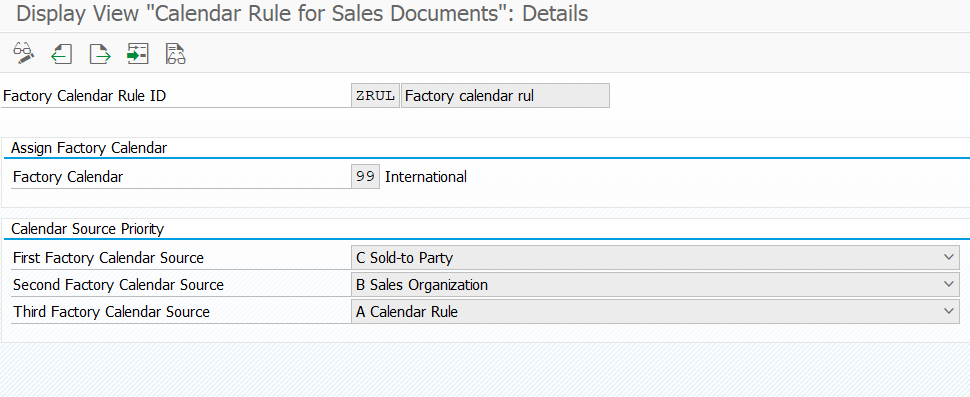This screenshot has width=970, height=397.
Task: Expand the Third Factory Calendar Source dropdown
Action: pos(949,312)
